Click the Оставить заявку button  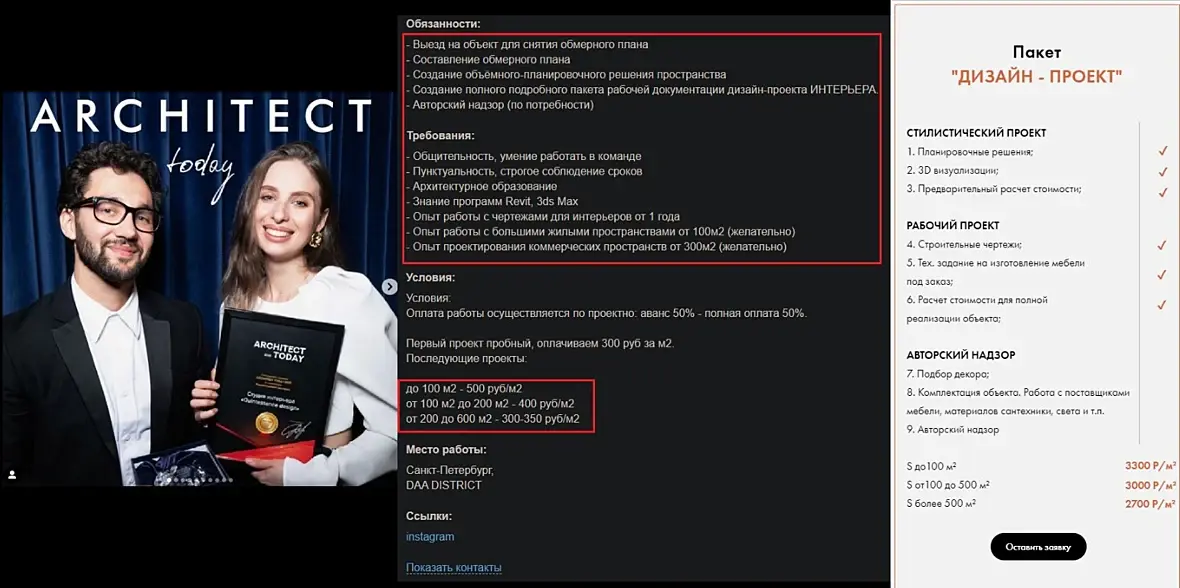point(1038,547)
